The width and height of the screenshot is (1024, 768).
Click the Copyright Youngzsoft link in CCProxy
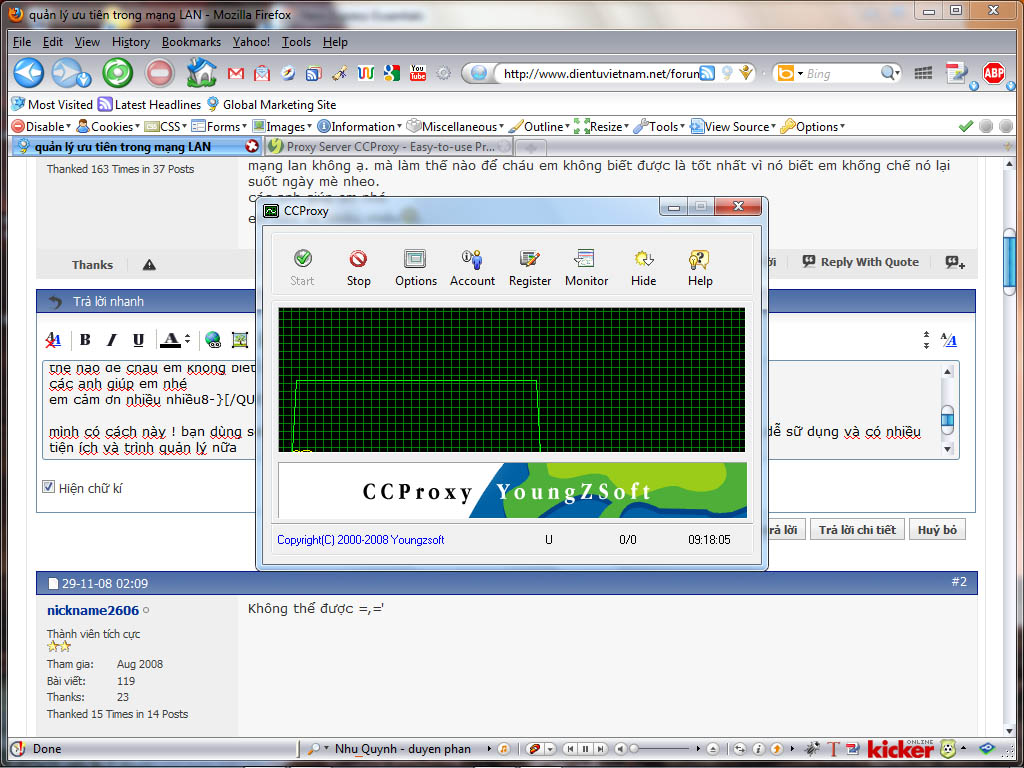point(360,540)
